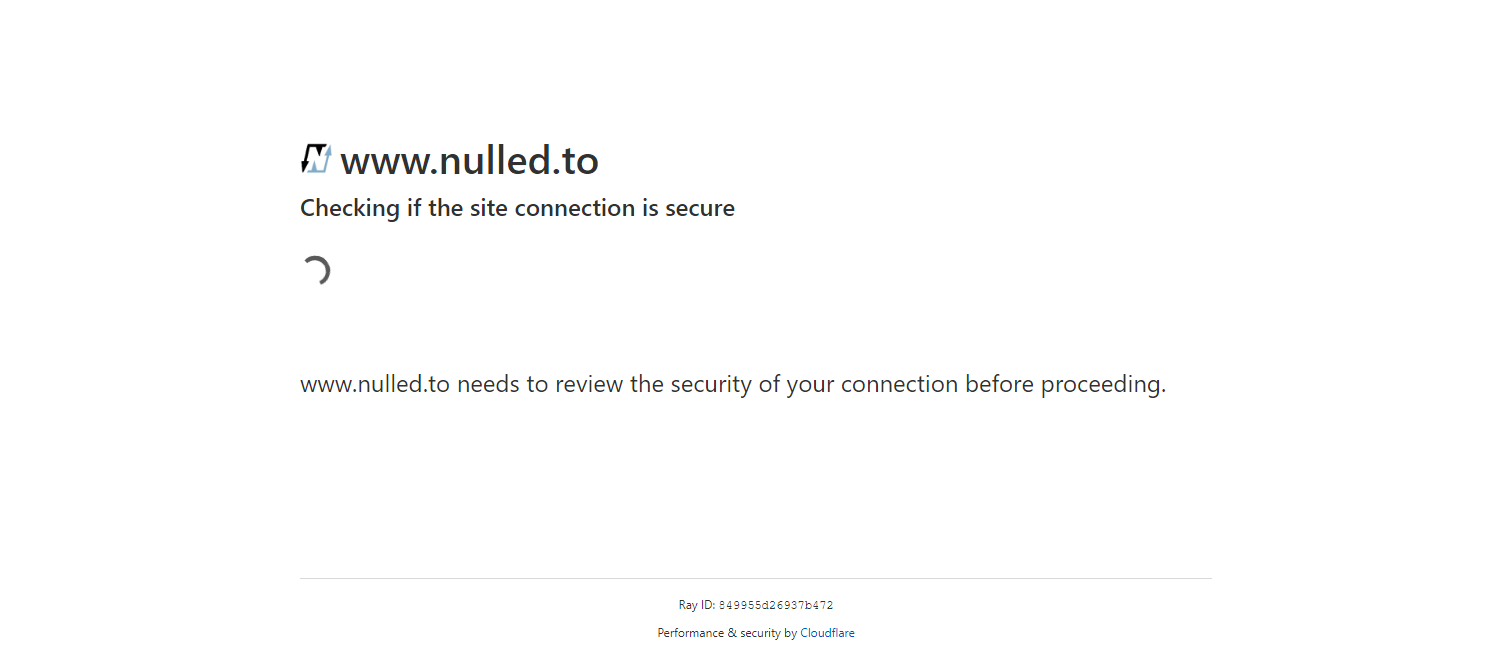Open the Cloudflare link in the footer
This screenshot has width=1512, height=657.
coord(827,633)
